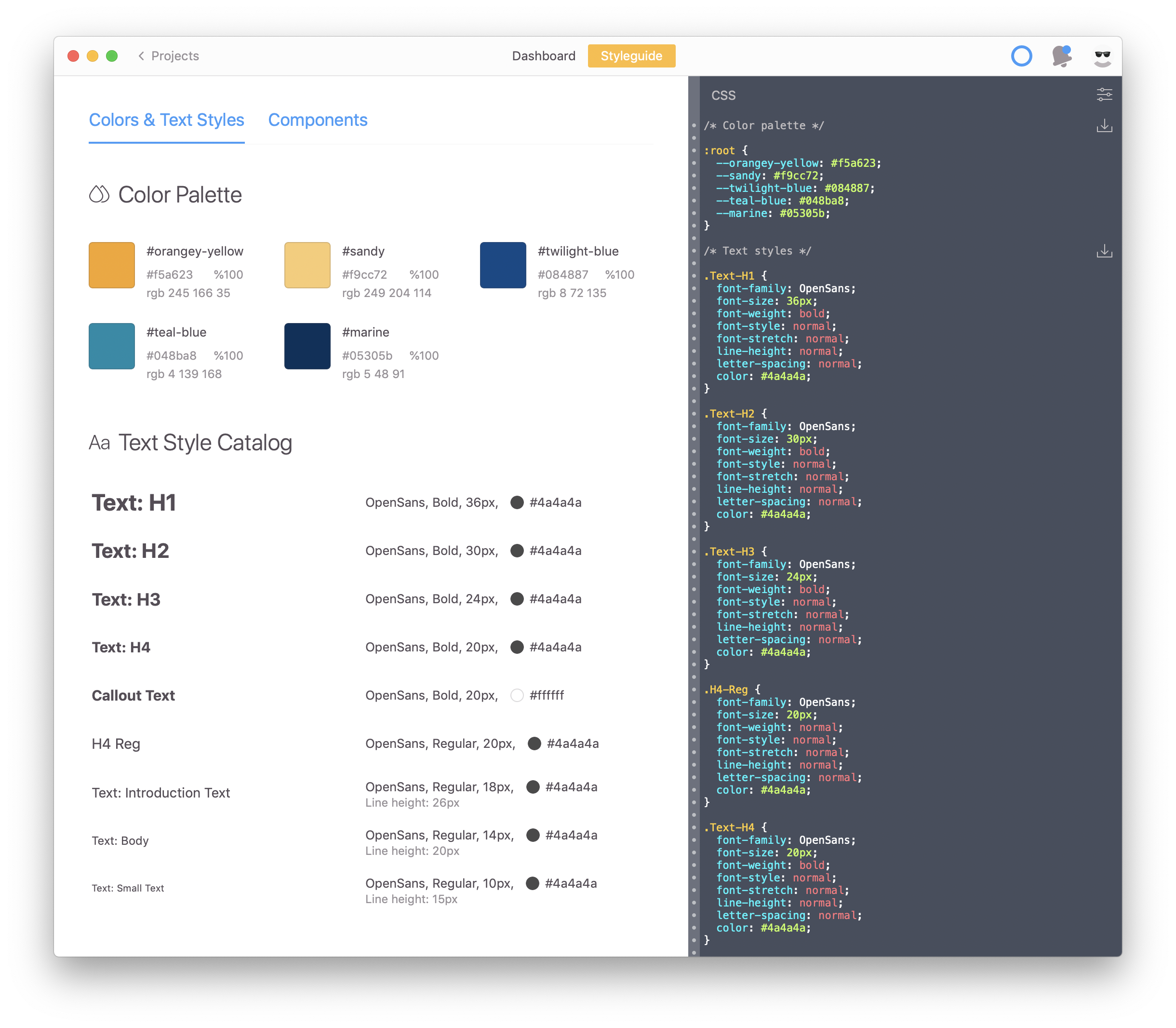Select the #marine color swatch
1176x1028 pixels.
[x=307, y=346]
